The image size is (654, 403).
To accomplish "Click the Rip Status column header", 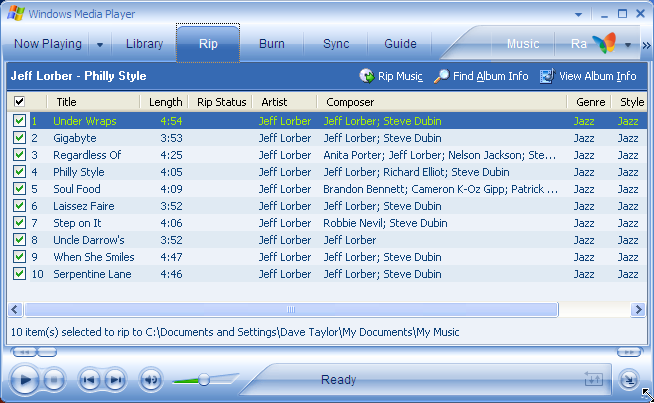I will tap(221, 102).
